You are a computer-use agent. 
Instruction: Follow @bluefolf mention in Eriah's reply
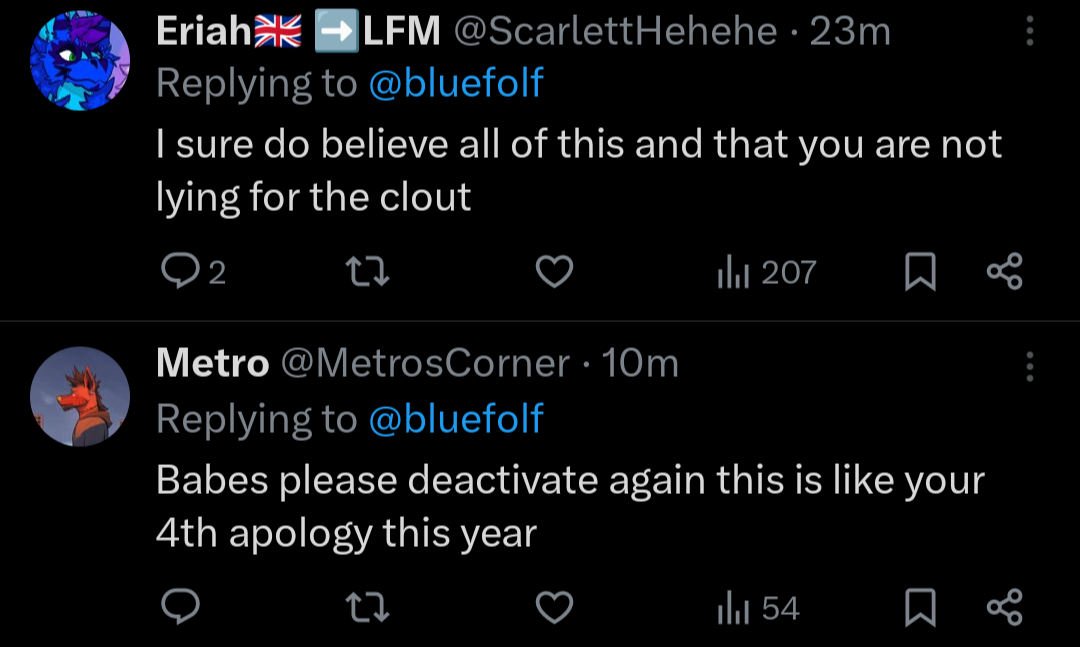(456, 83)
